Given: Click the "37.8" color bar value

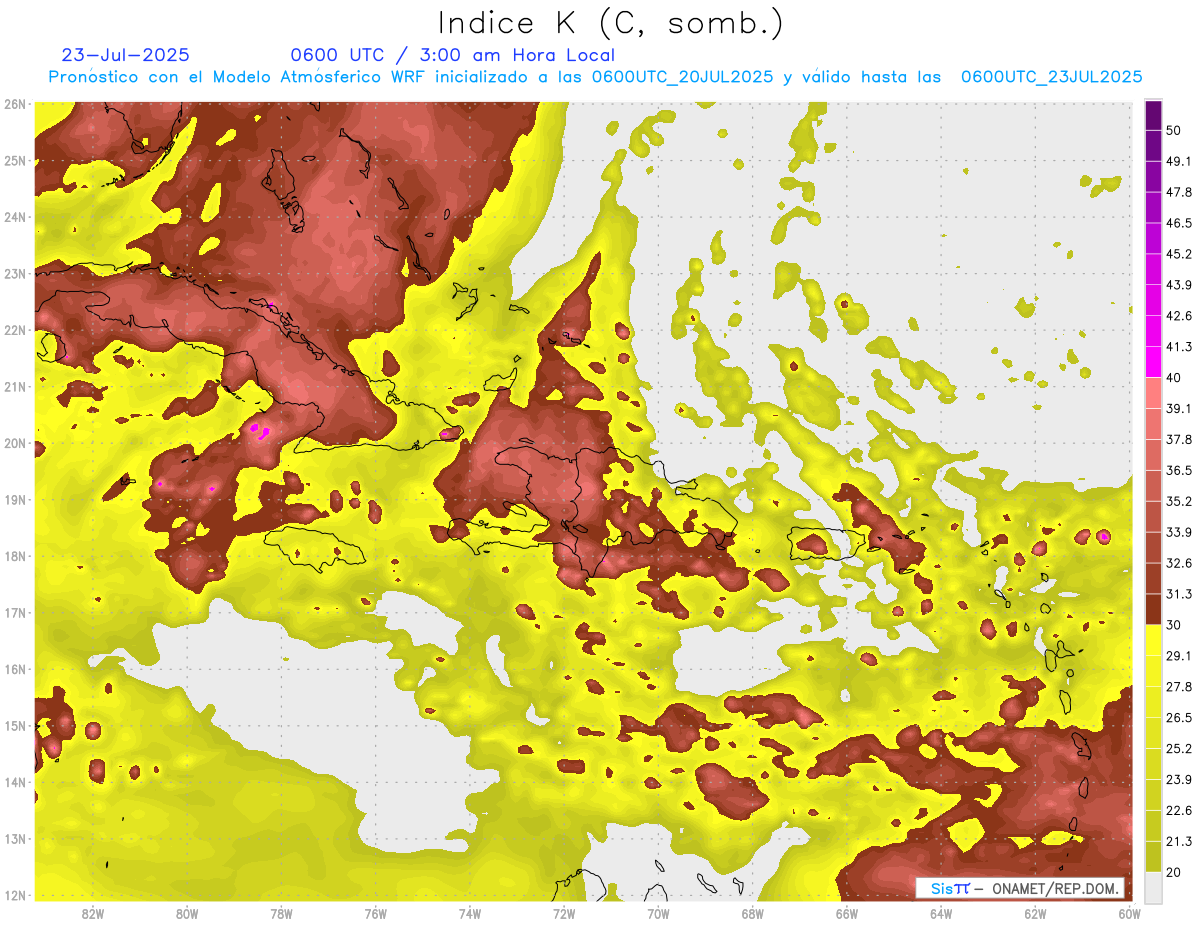Looking at the screenshot, I should coord(1179,440).
